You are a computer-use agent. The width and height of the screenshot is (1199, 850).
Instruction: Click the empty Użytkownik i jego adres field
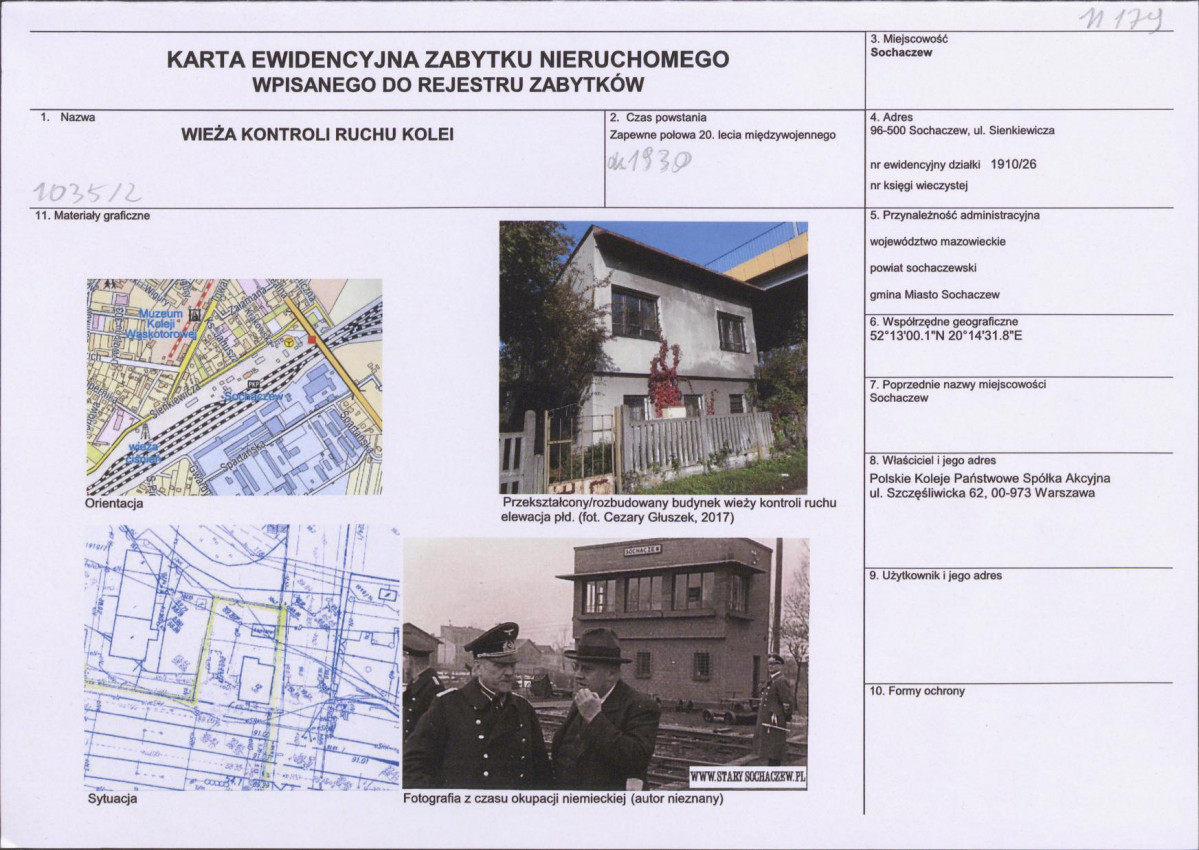[1018, 630]
